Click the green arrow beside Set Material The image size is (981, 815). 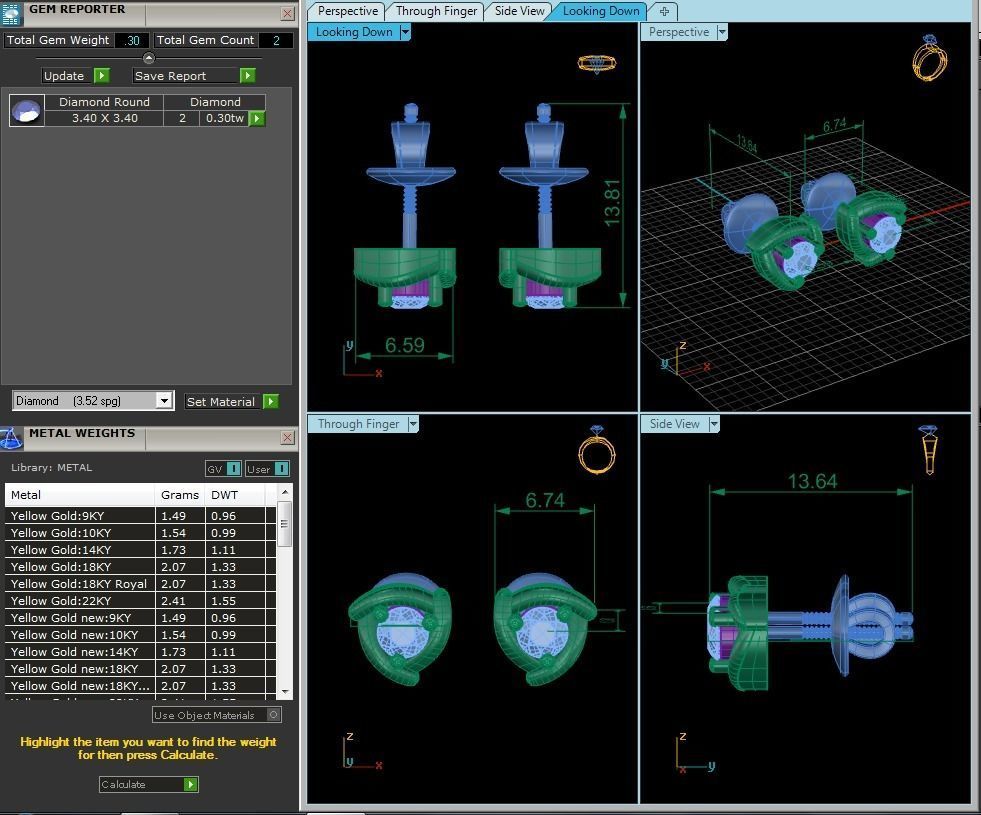(271, 402)
